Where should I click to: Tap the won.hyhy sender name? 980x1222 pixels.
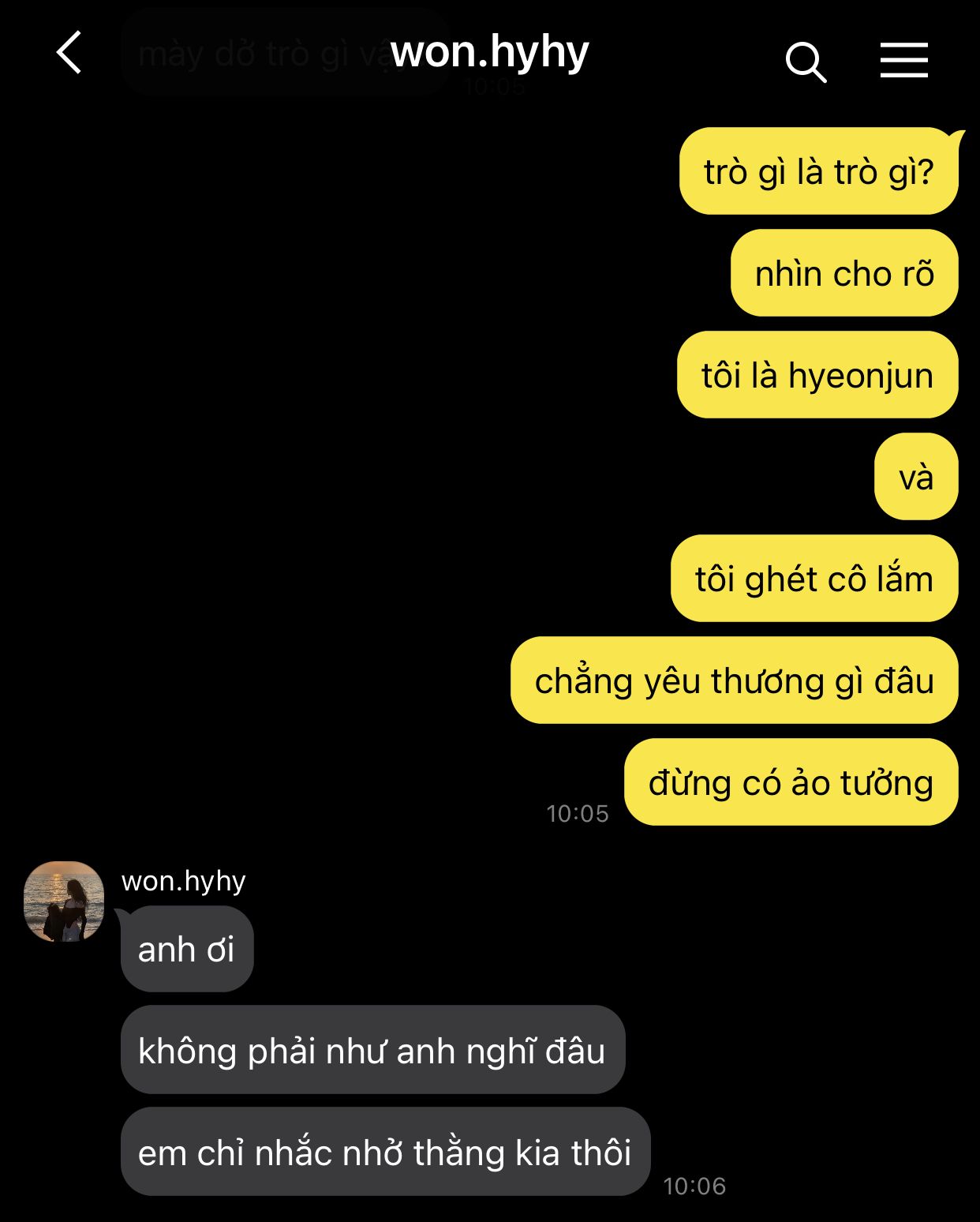coord(183,881)
